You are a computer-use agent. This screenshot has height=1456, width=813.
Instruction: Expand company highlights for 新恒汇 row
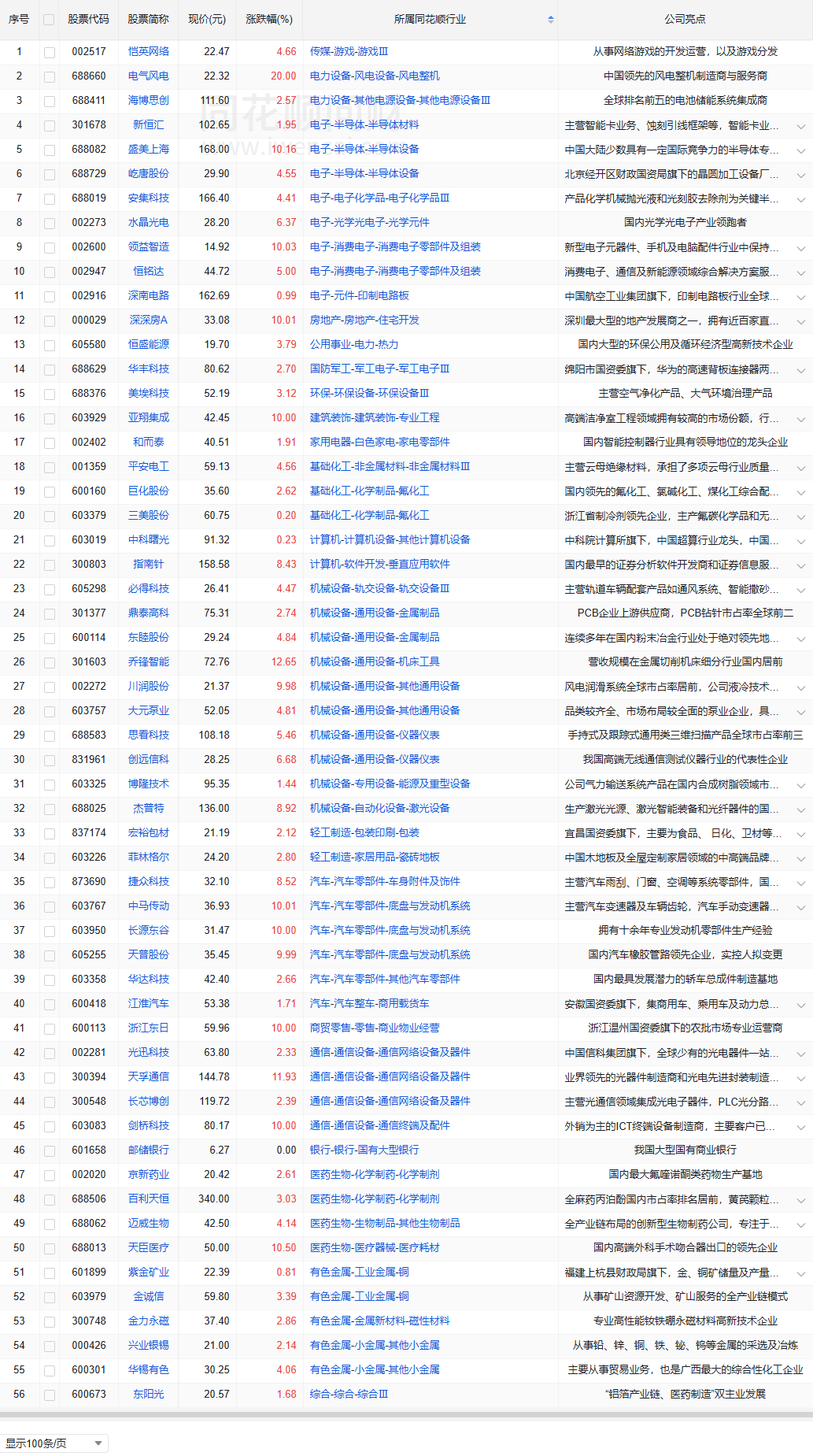tap(800, 126)
